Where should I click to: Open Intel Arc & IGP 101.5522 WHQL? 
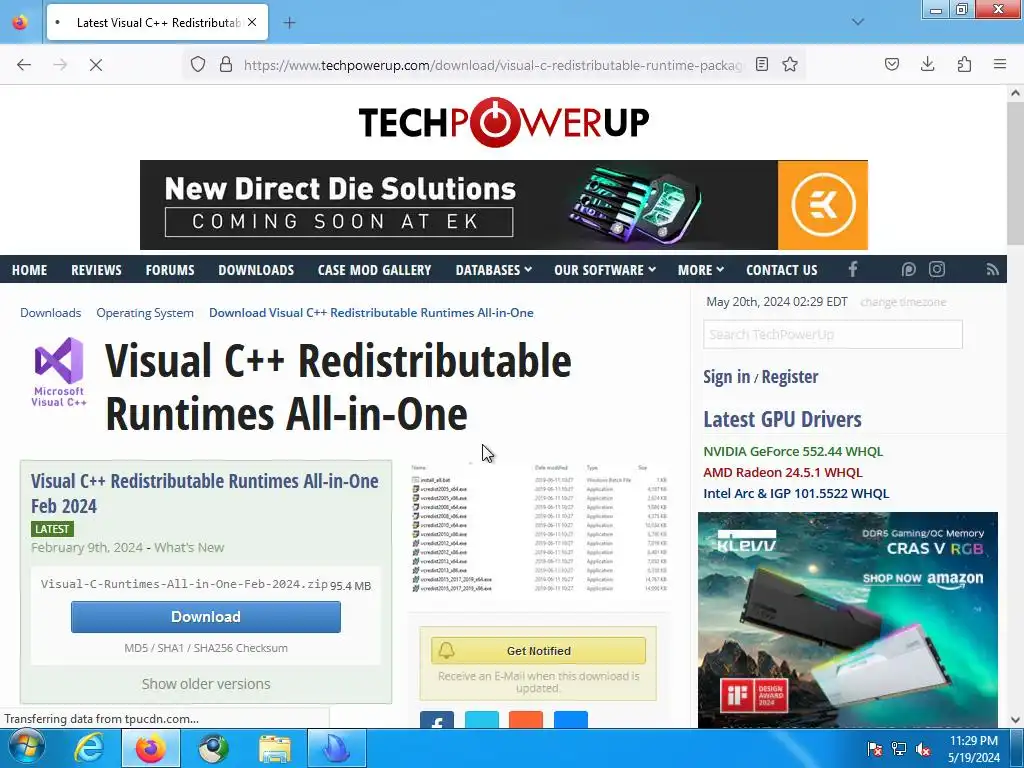point(796,493)
